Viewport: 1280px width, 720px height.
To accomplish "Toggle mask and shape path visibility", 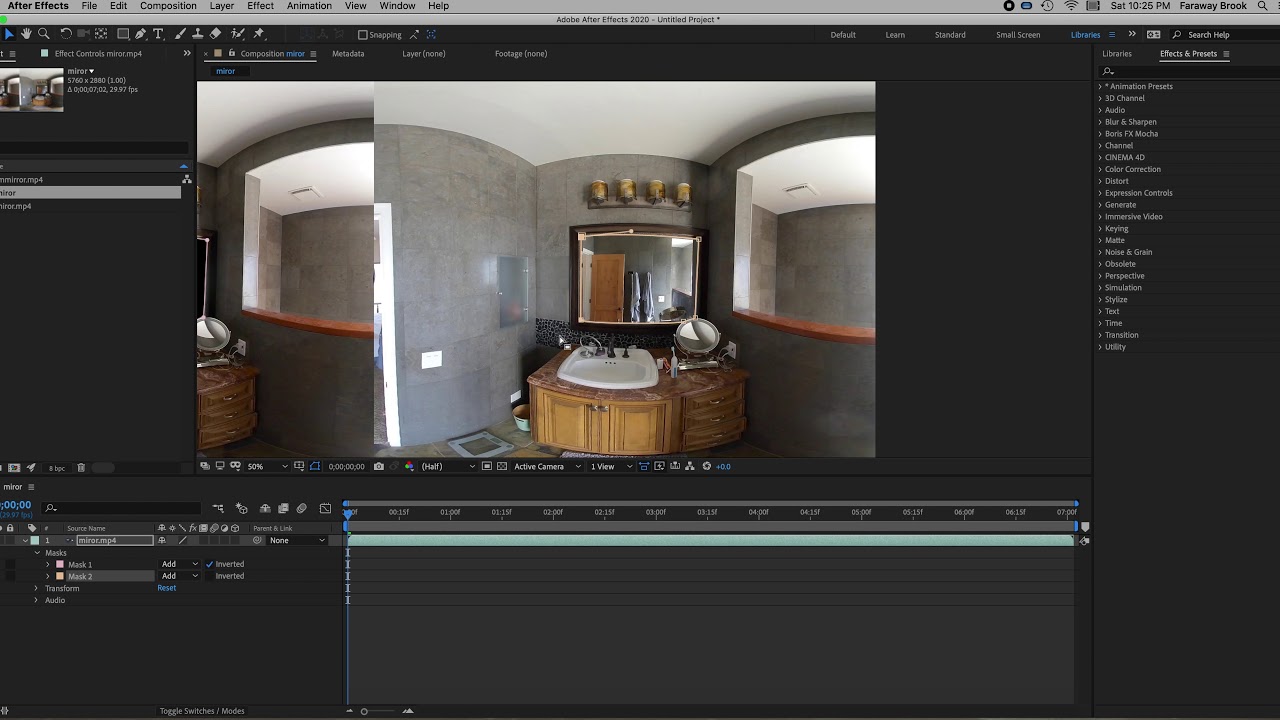I will (x=315, y=466).
